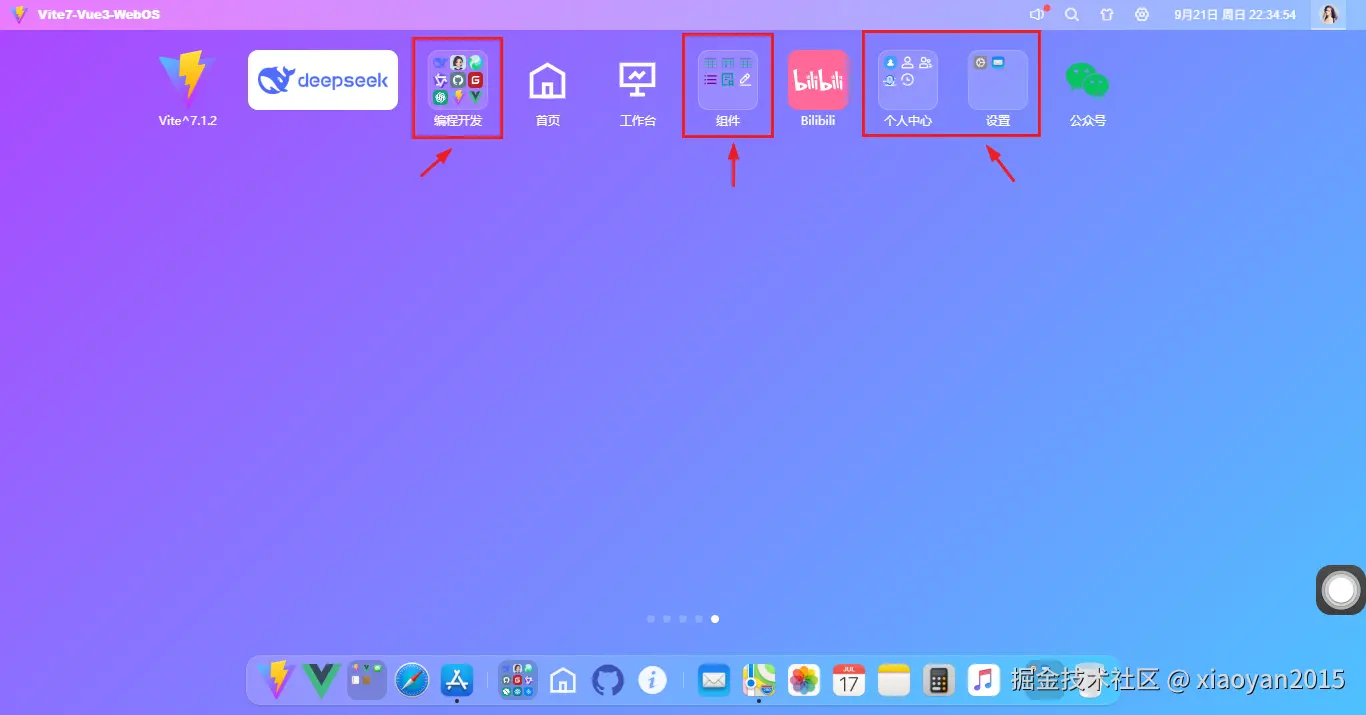Go to the second desktop page dot
Screen dimensions: 1366x715
667,619
